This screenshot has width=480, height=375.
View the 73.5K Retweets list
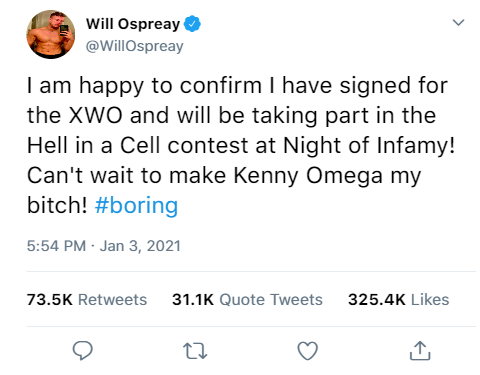point(87,299)
